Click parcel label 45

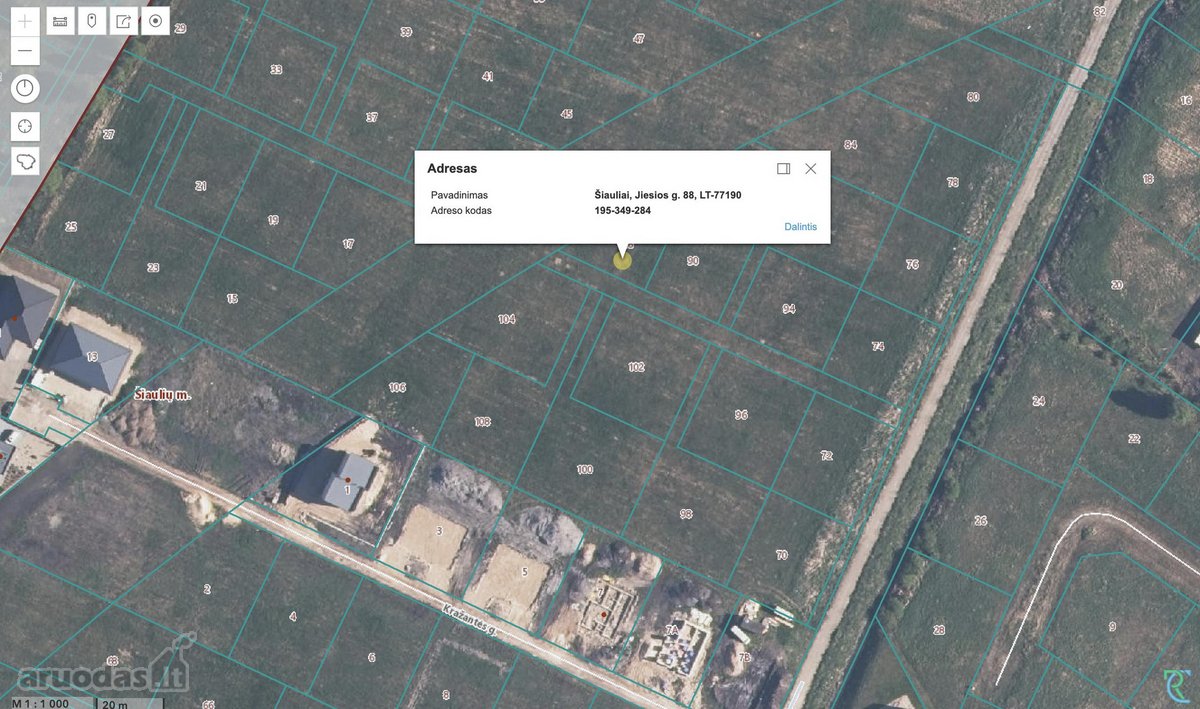[x=567, y=114]
